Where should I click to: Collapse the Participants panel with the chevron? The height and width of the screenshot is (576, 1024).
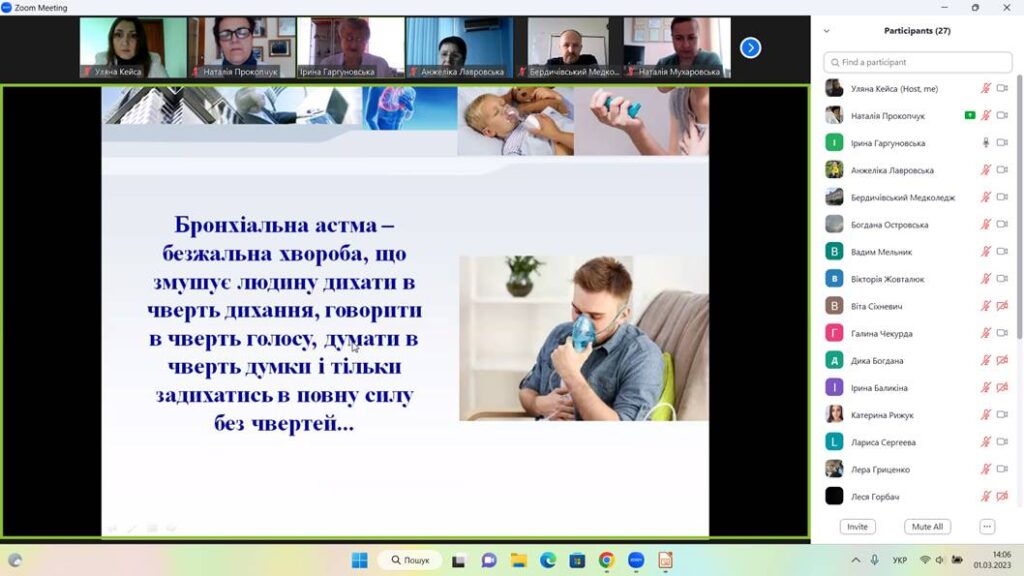[826, 31]
